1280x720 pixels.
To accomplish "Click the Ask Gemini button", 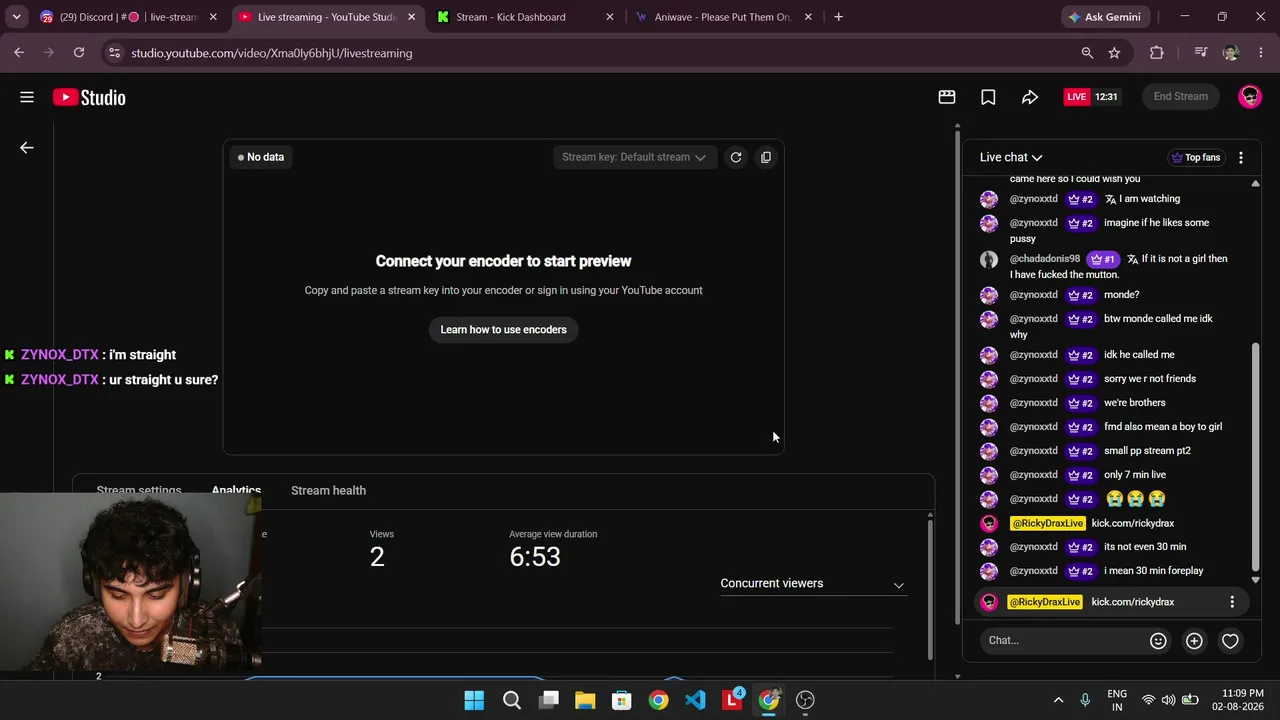I will click(x=1105, y=17).
